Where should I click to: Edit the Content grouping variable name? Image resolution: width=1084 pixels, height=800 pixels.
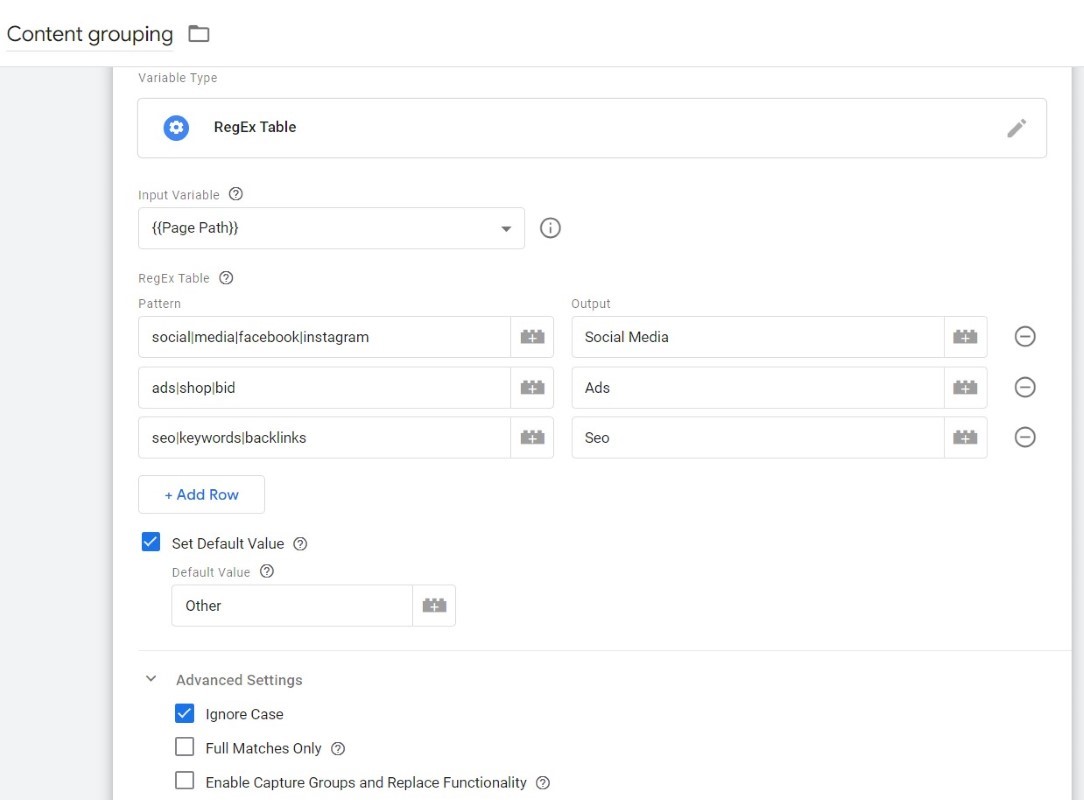(90, 34)
